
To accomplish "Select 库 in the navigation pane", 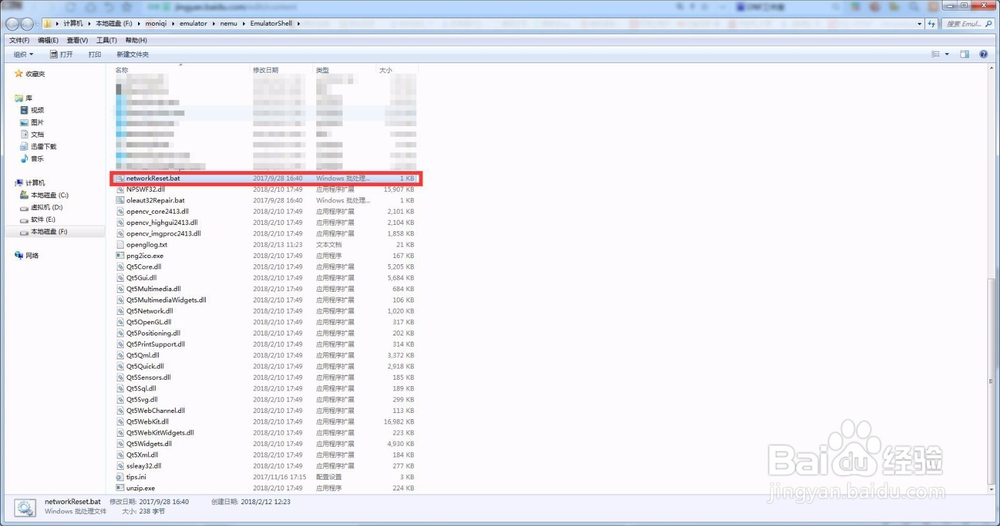I will (x=24, y=98).
